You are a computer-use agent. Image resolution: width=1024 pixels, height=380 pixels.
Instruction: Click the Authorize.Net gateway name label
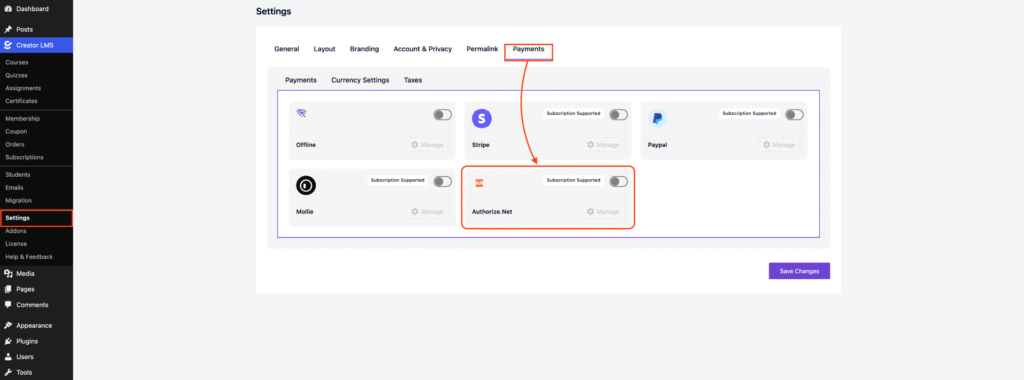(x=492, y=212)
